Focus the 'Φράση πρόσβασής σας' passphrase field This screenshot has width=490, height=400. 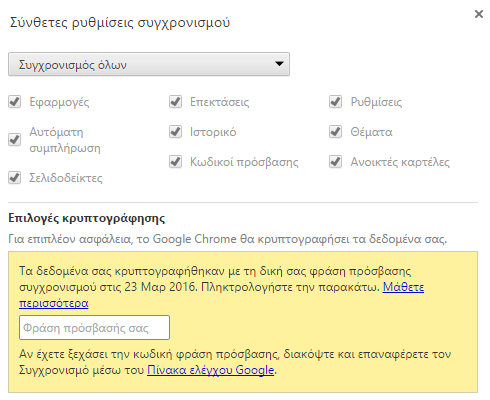(94, 328)
